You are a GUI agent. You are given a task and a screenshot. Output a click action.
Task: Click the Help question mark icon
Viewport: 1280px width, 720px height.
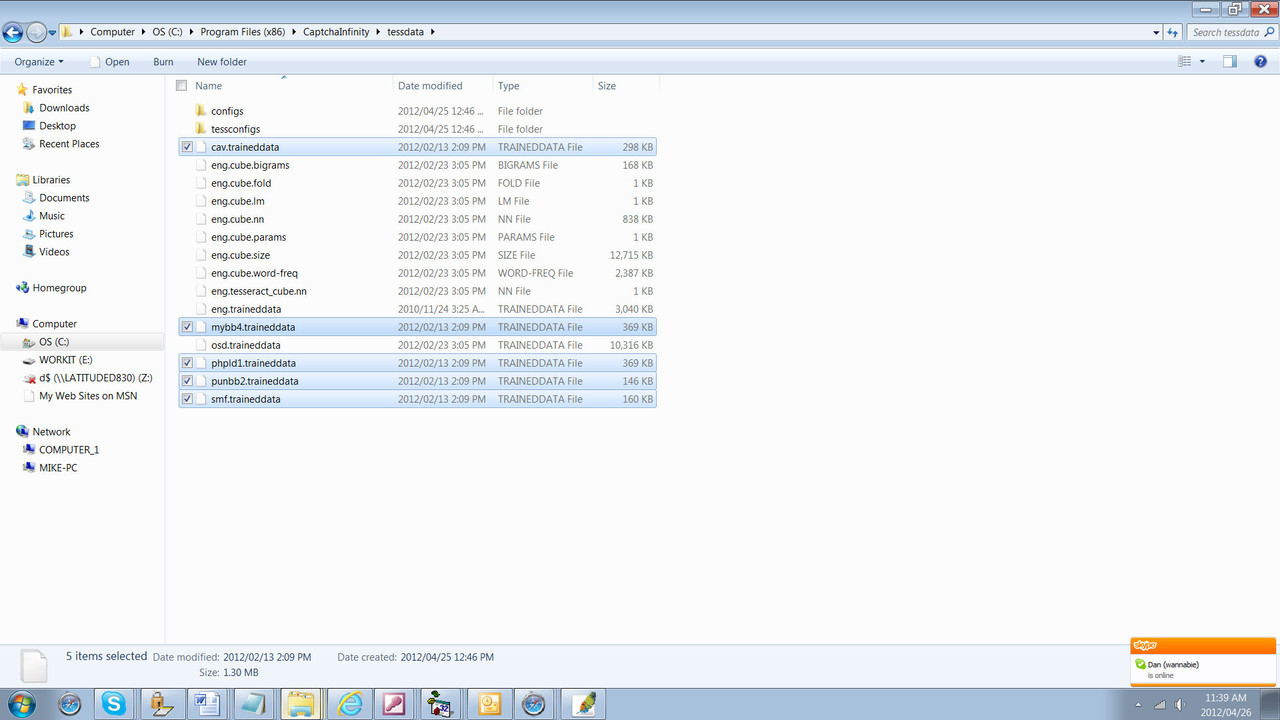[1259, 62]
